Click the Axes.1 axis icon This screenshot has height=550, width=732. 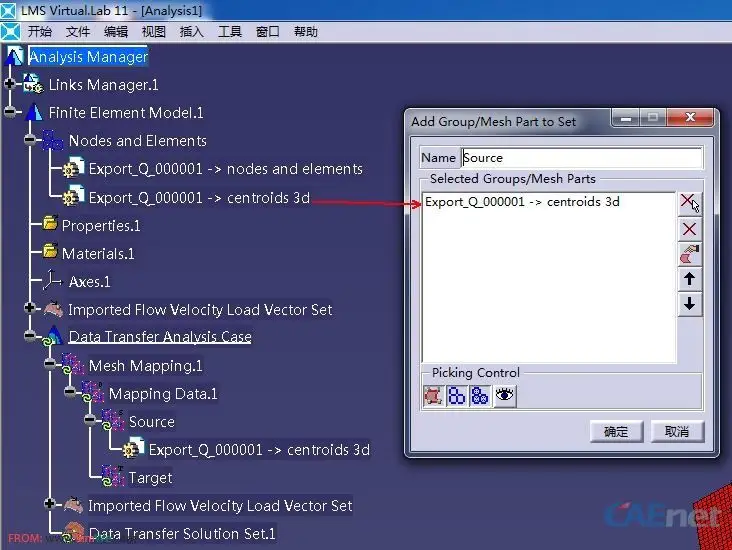[x=52, y=280]
